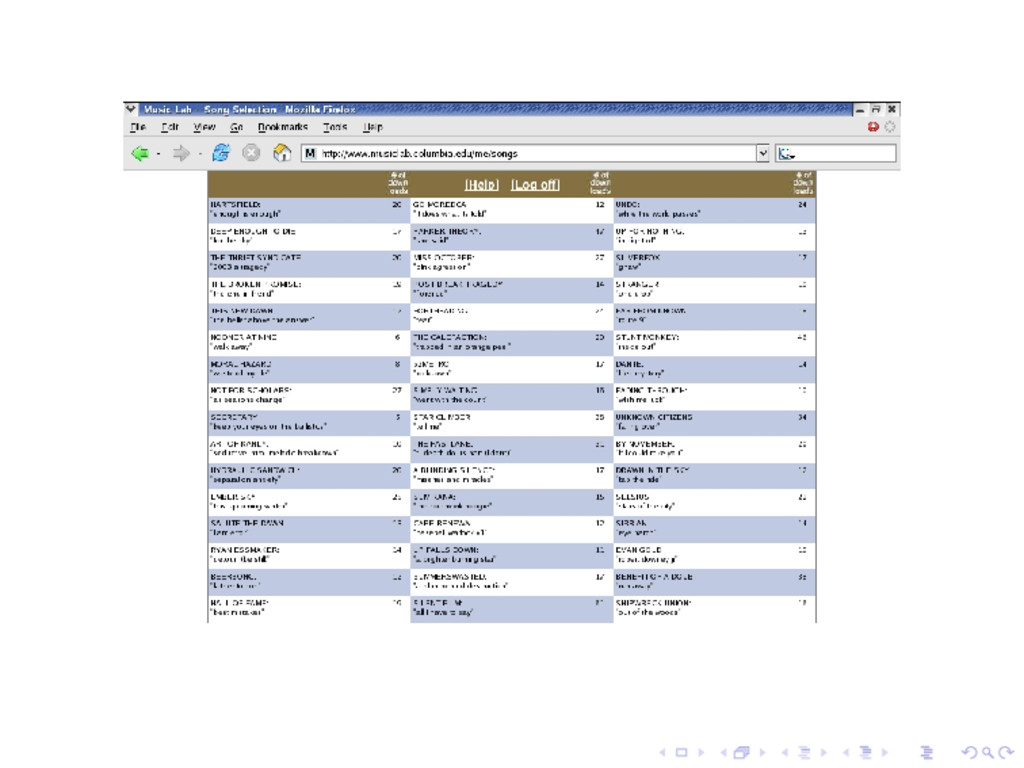Click the grey Forward arrow in Firefox

pos(181,153)
